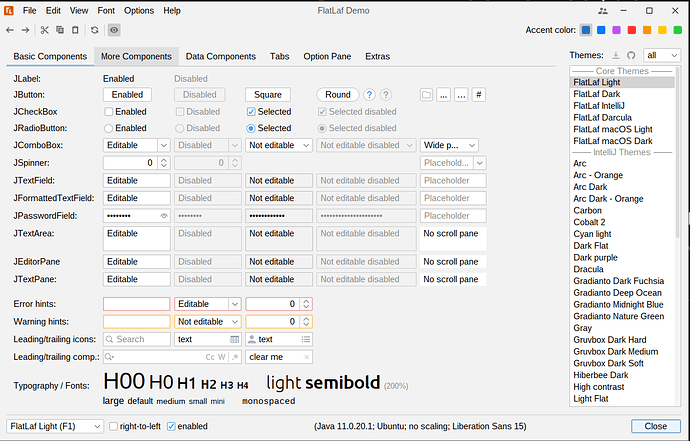Select the green accent color
This screenshot has width=690, height=441.
678,30
